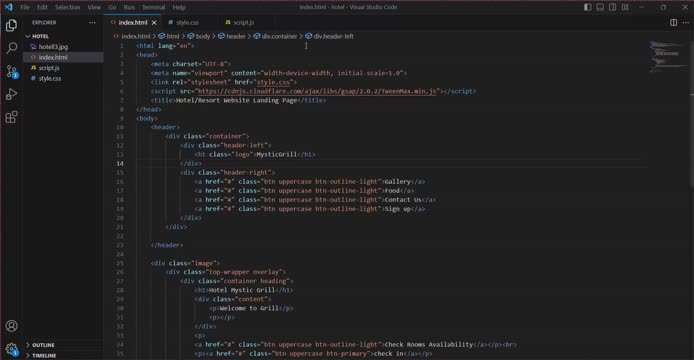Click Welcome to Grill paragraph text
The width and height of the screenshot is (694, 360).
tap(249, 308)
